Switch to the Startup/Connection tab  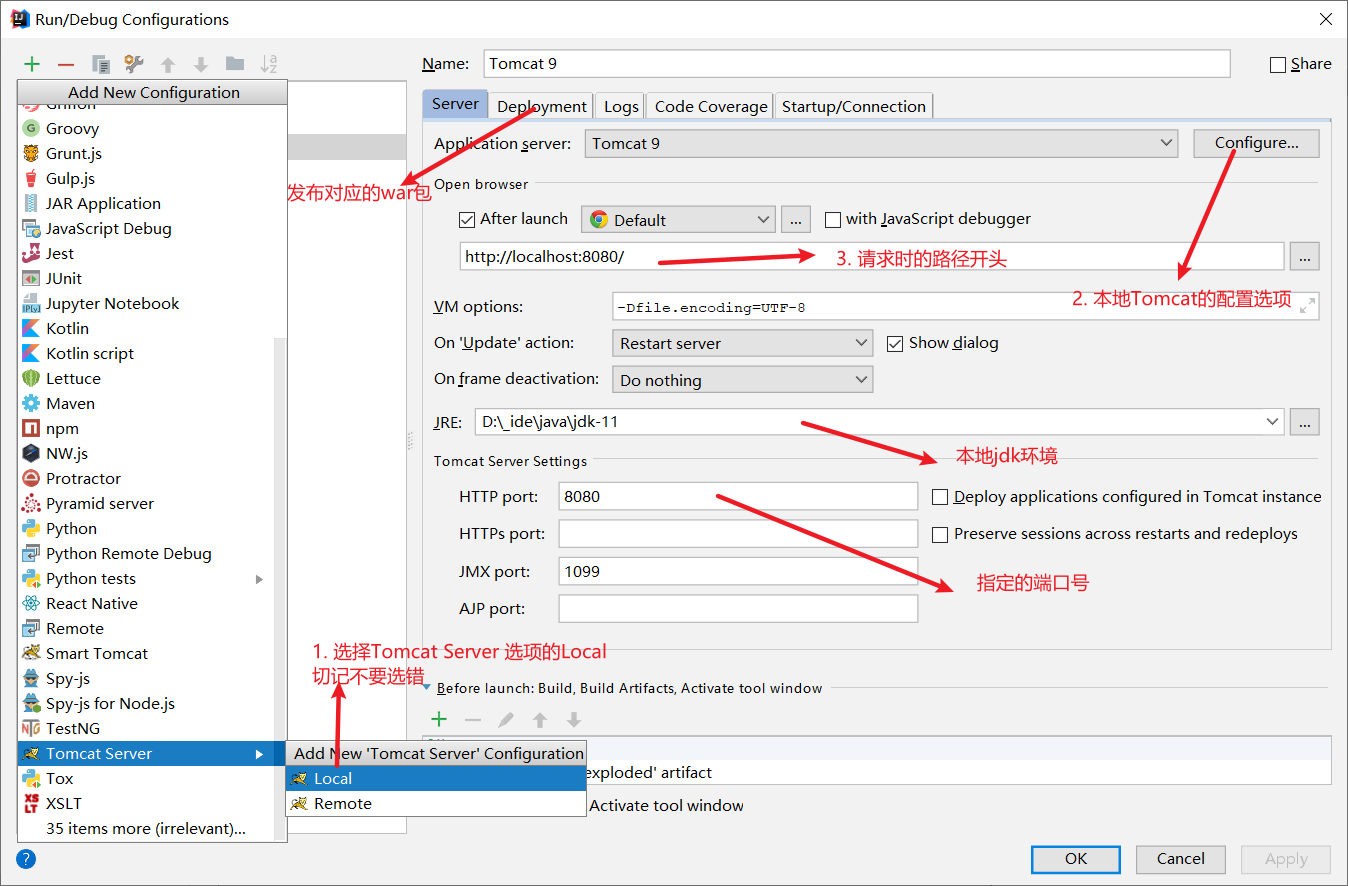854,106
